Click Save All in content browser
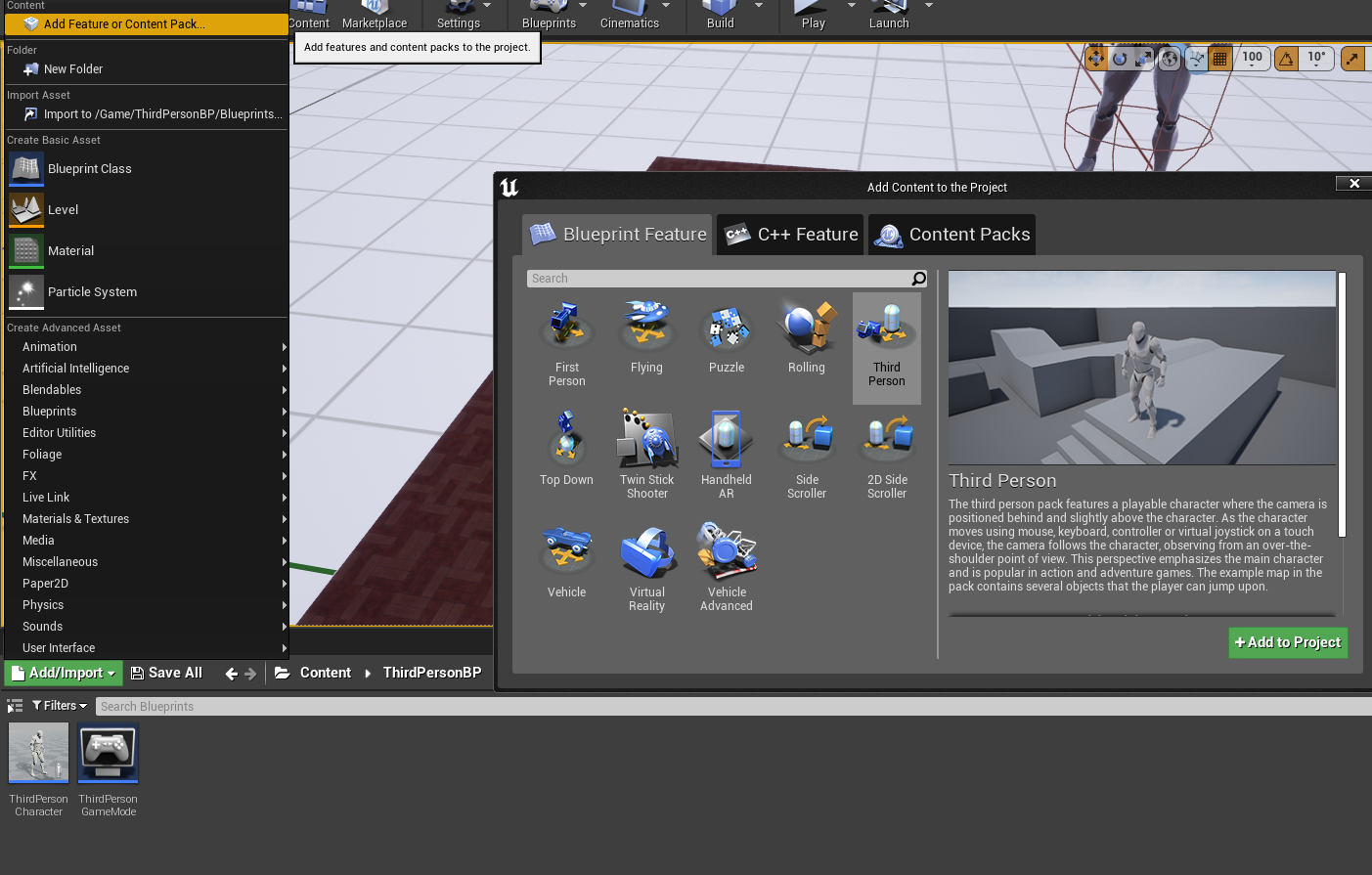Viewport: 1372px width, 875px height. click(166, 673)
